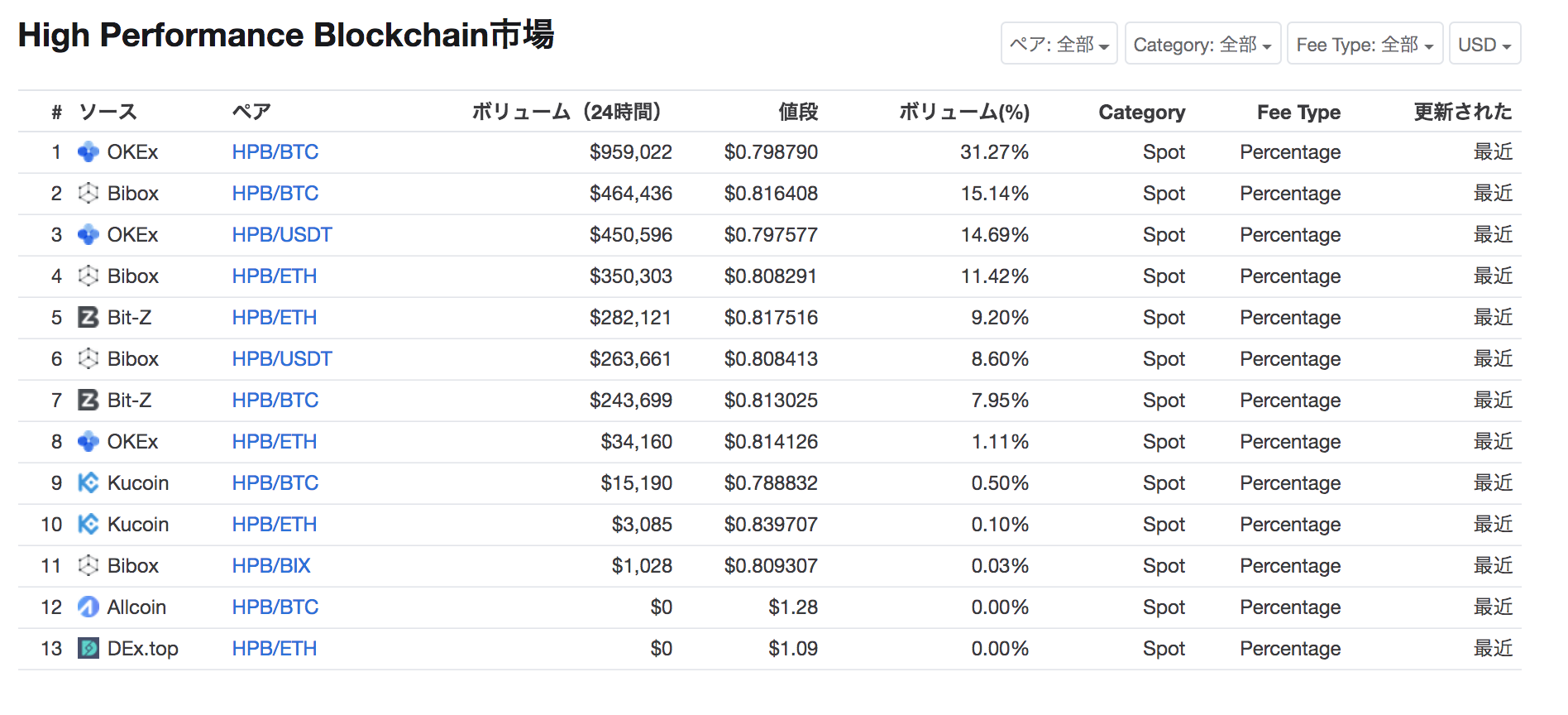Click the Kucoin source name in row 9
The height and width of the screenshot is (715, 1568).
pyautogui.click(x=138, y=483)
